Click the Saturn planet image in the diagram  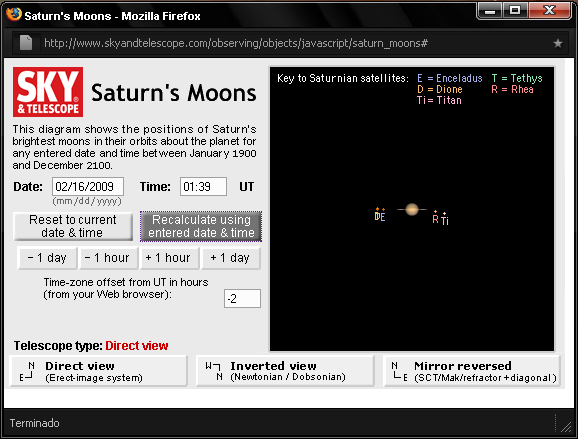(412, 209)
